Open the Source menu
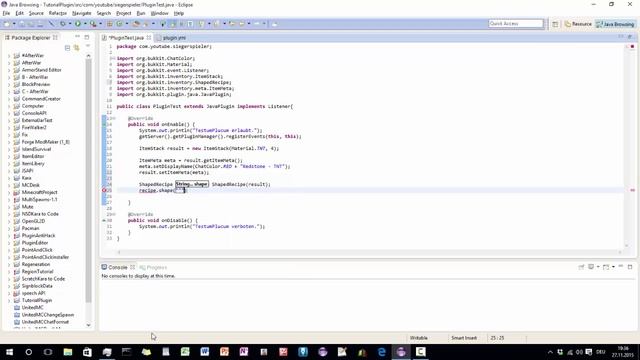640x360 pixels. point(36,13)
